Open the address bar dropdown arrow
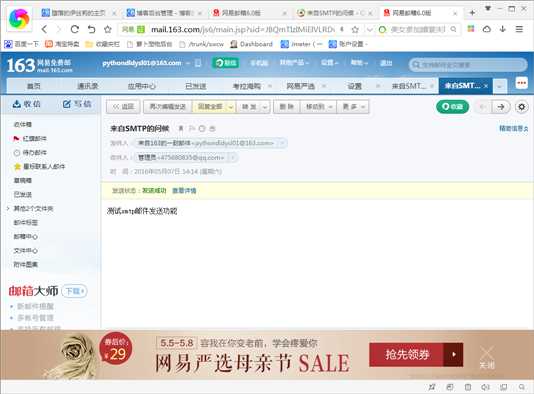Viewport: 534px width, 394px height. pos(369,30)
